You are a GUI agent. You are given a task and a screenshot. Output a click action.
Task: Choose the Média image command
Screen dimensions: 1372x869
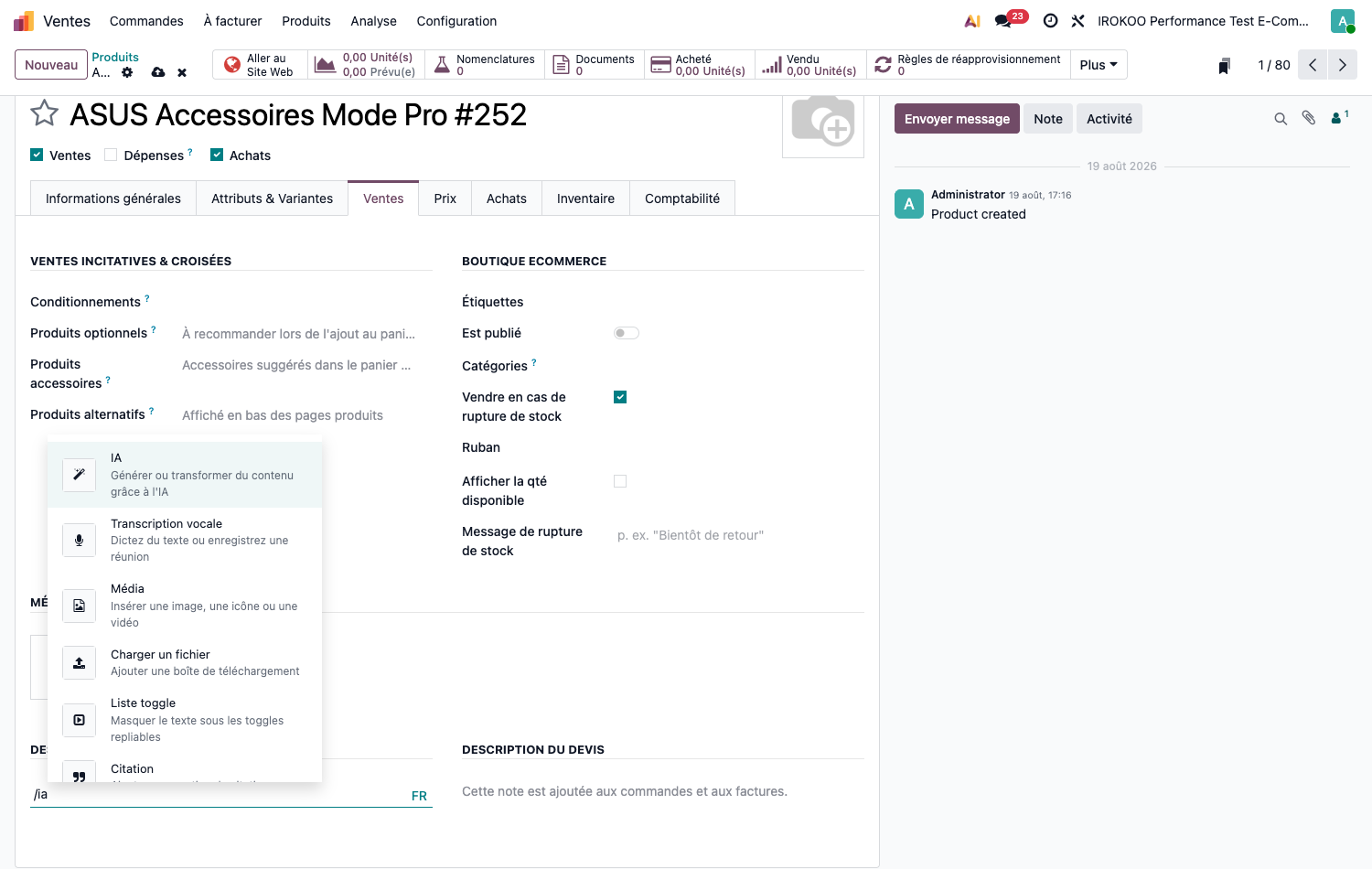(x=185, y=606)
